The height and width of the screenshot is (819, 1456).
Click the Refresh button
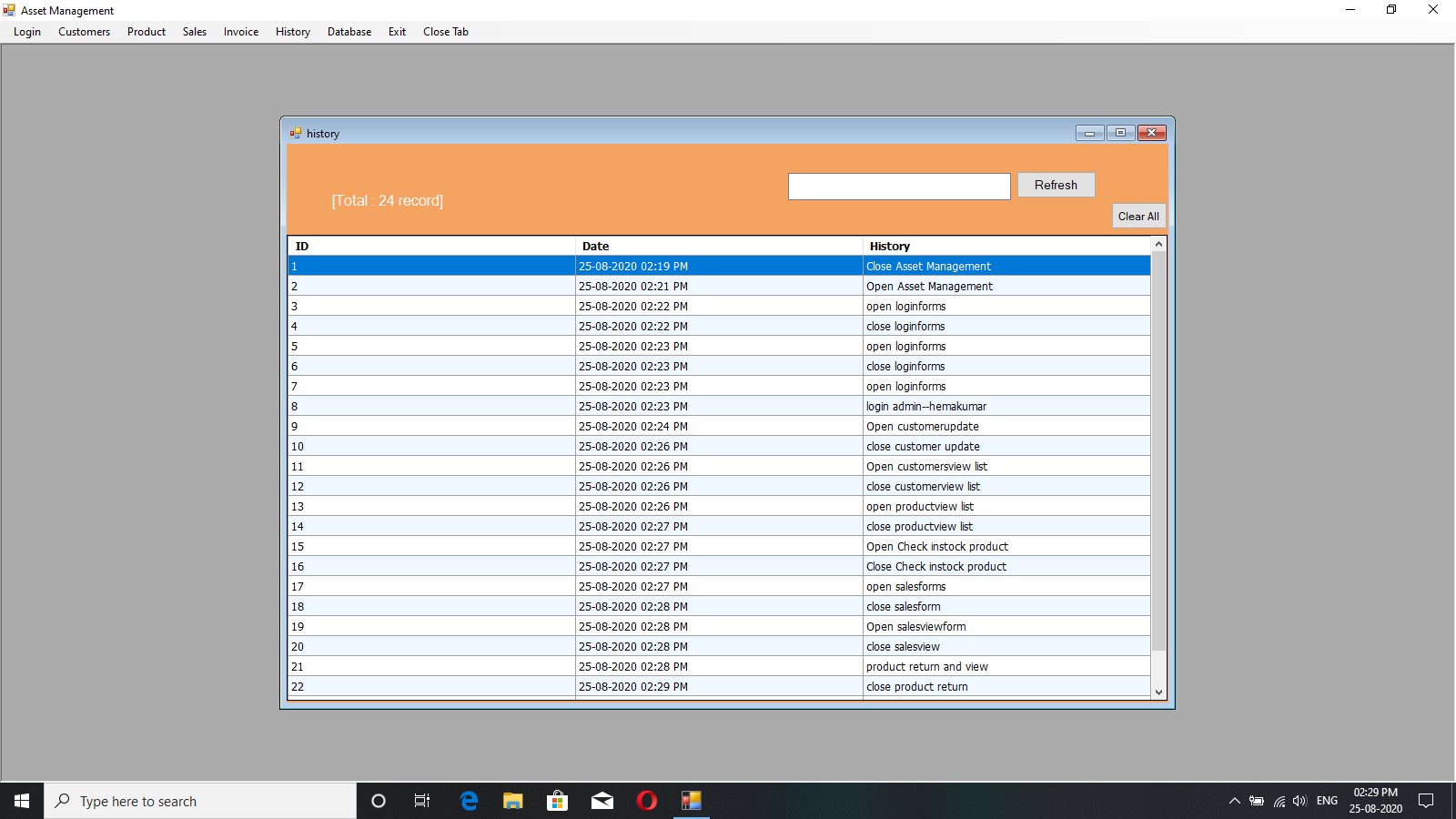click(1056, 185)
